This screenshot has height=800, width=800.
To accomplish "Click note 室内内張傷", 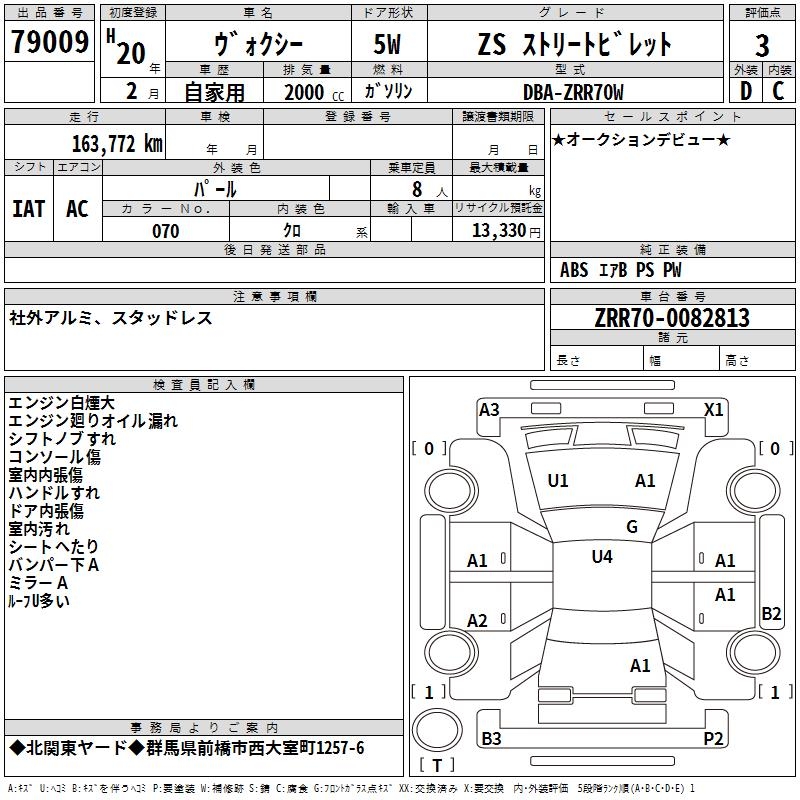I will 45,474.
